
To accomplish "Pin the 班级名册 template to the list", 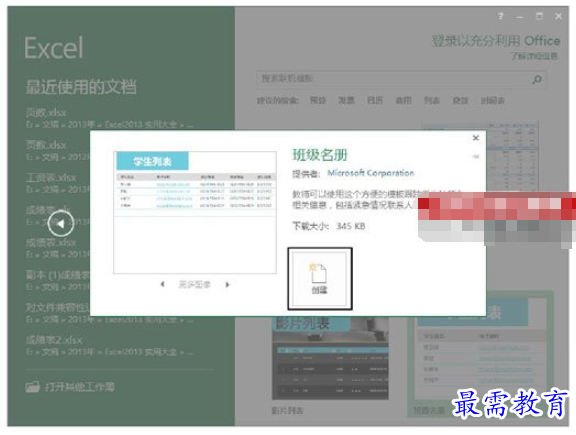I will (x=476, y=157).
